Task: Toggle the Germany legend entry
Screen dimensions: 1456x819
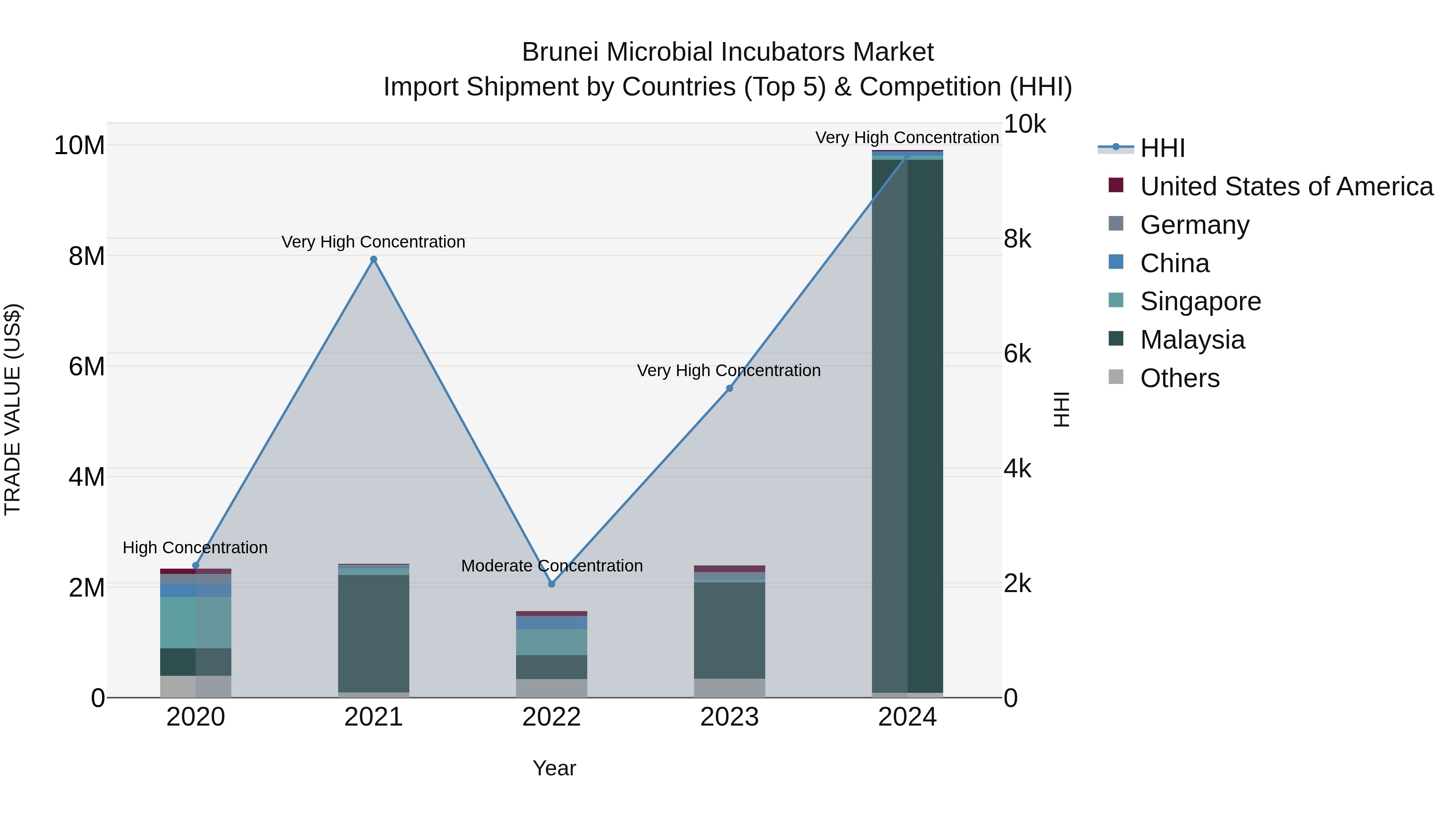Action: [1179, 225]
